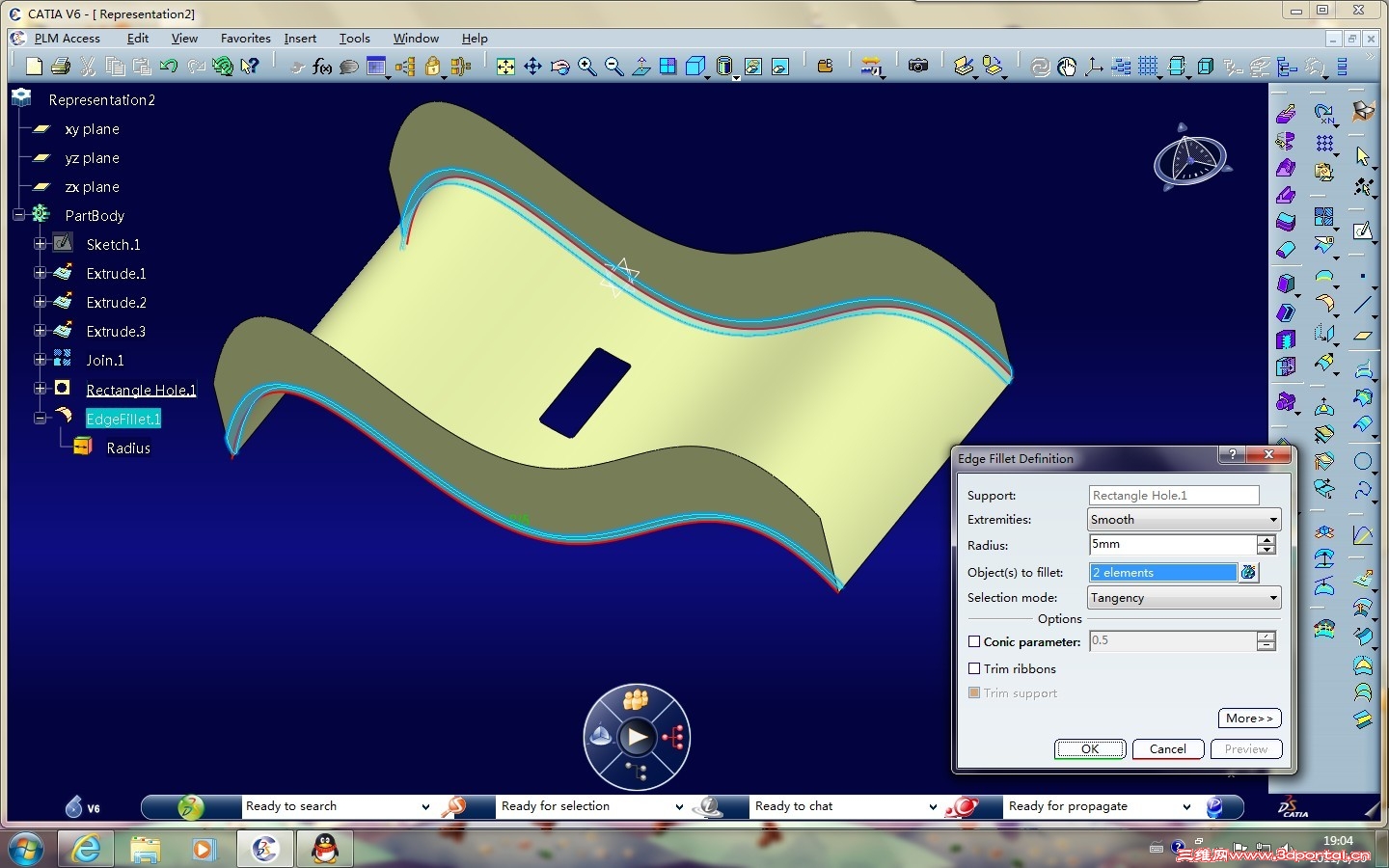Click the Preview button

pos(1246,749)
